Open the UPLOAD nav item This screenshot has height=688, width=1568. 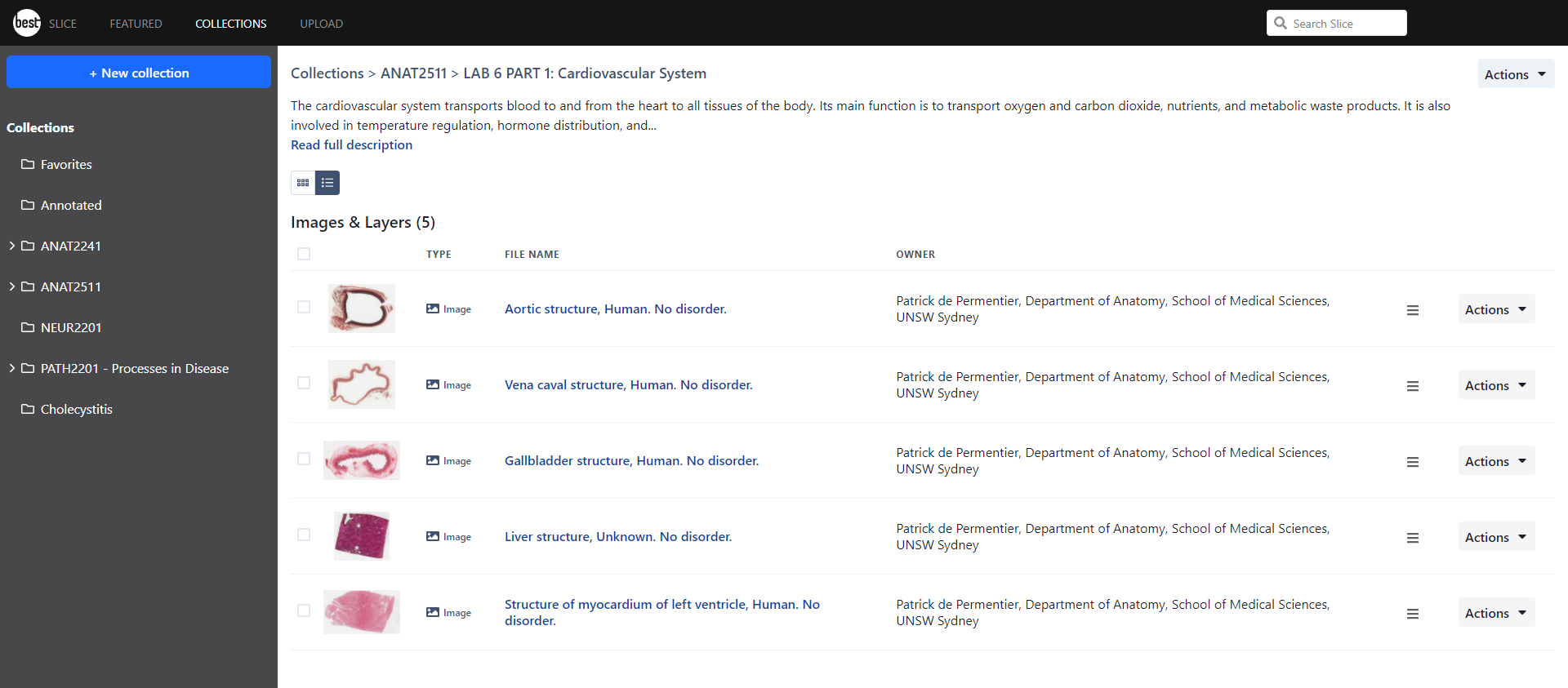(x=321, y=24)
